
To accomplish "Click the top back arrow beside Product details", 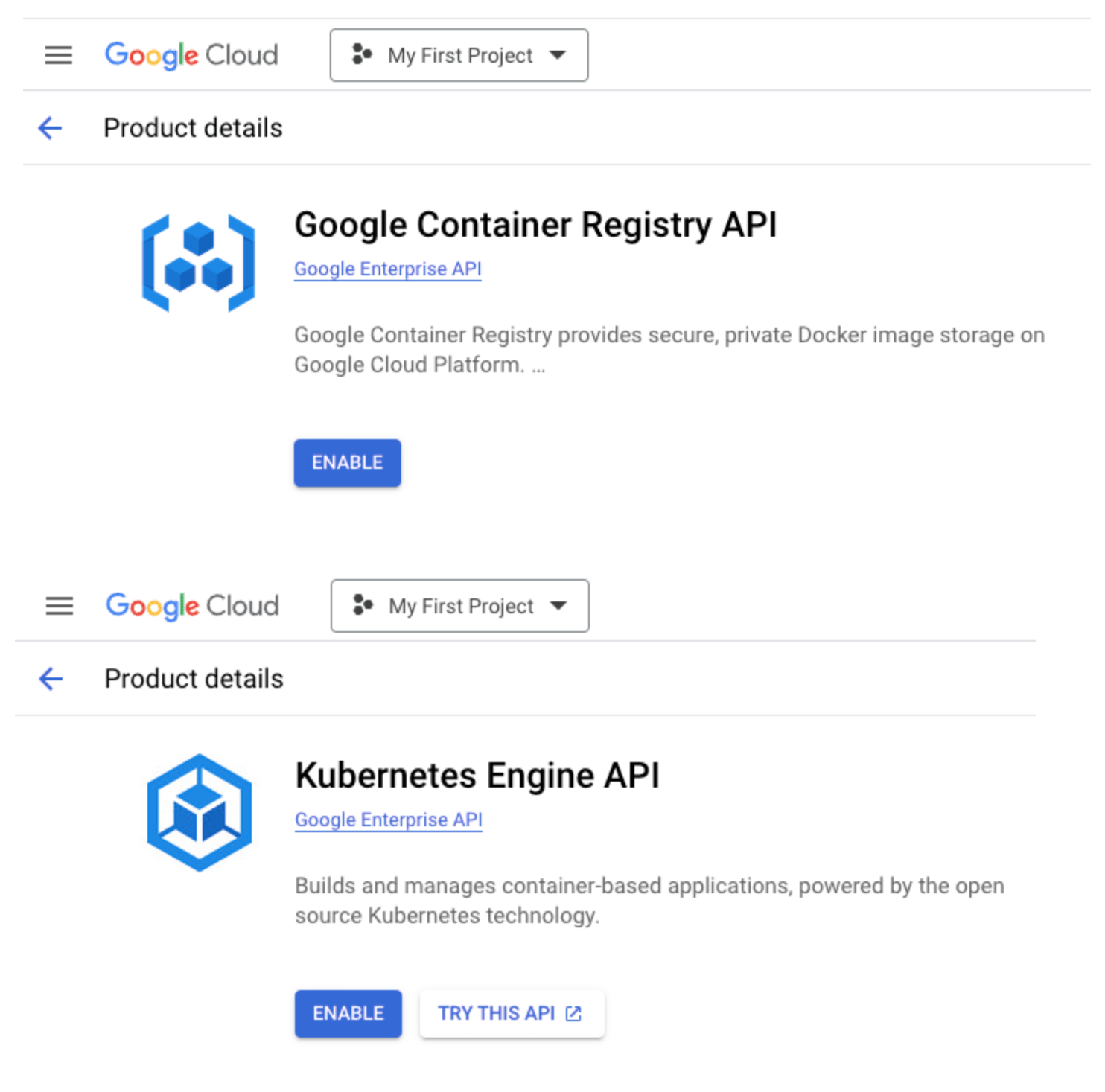I will 50,128.
